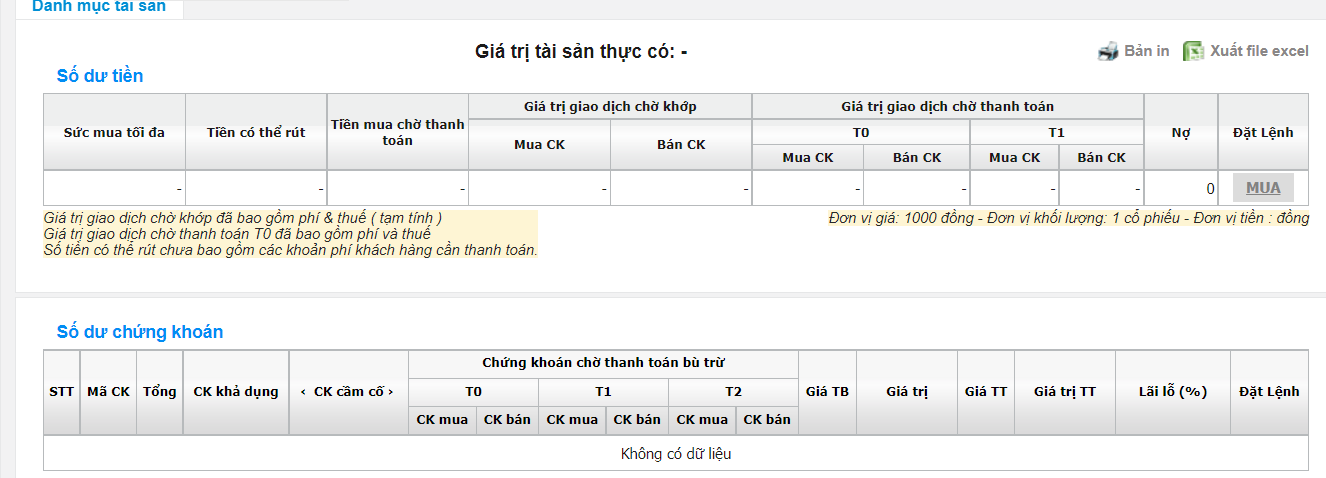1326x478 pixels.
Task: Click the Số dư tiền section heading
Action: (100, 76)
